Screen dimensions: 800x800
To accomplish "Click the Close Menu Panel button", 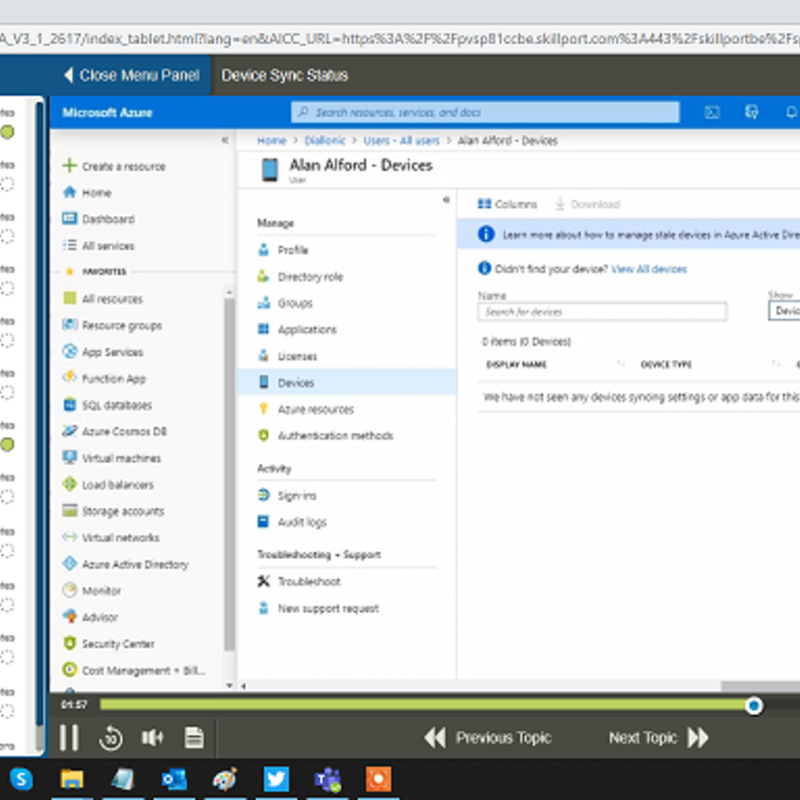I will click(x=131, y=75).
